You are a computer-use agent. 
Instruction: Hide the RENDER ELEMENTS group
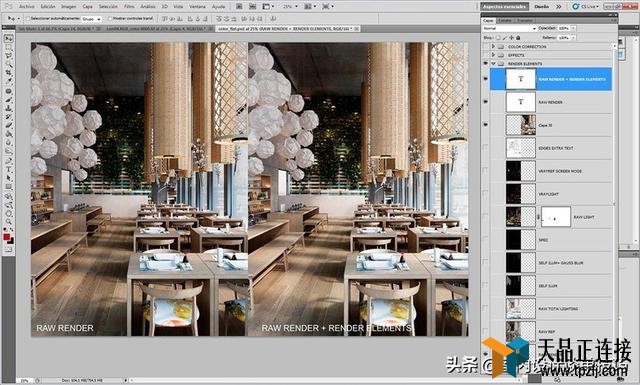485,64
